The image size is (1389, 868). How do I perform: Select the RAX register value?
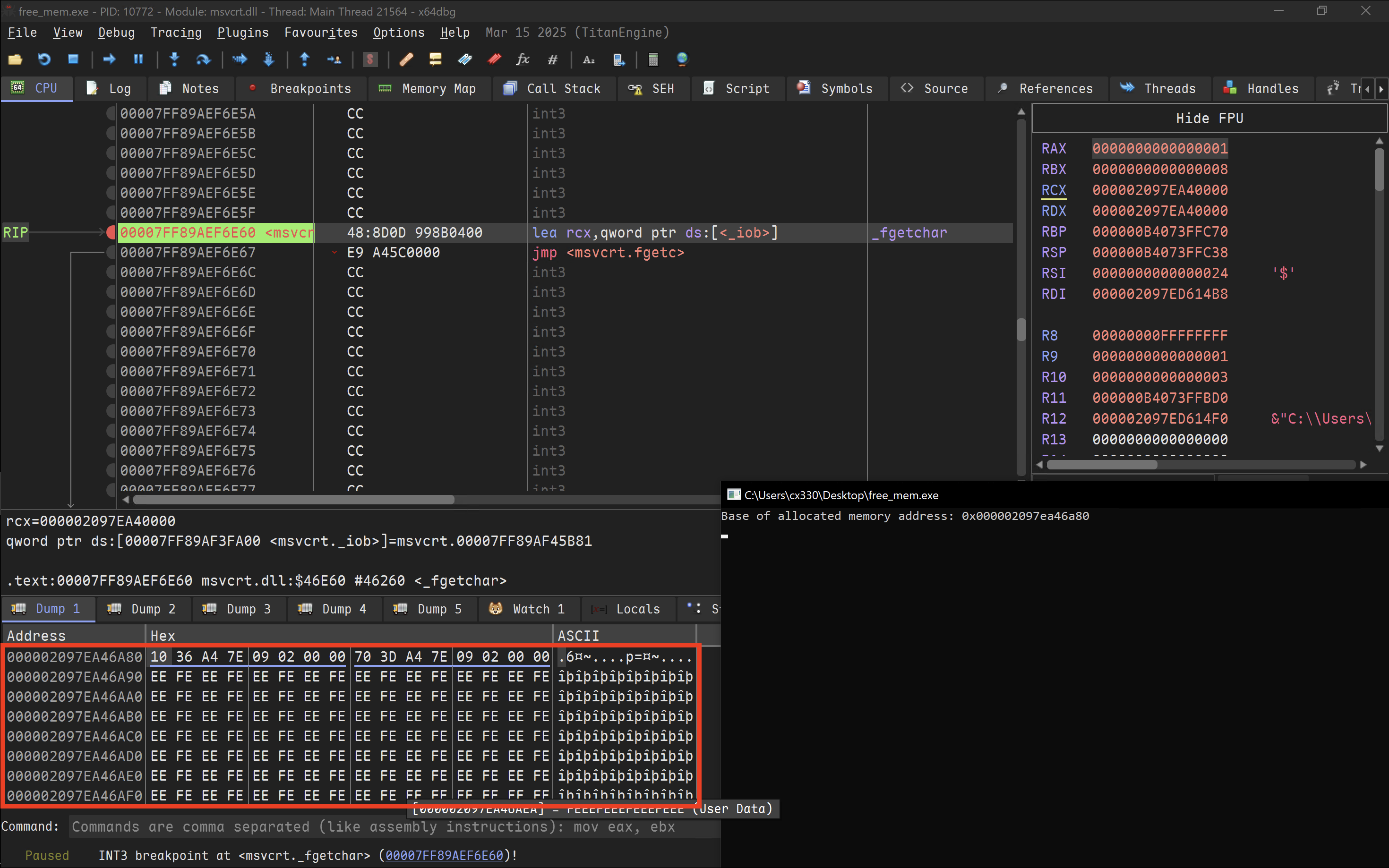coord(1160,149)
